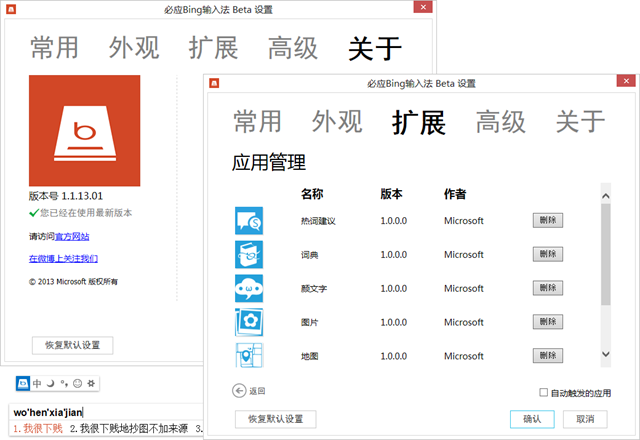Viewport: 640px width, 440px height.
Task: Click the 地图 name text
Action: click(x=310, y=356)
